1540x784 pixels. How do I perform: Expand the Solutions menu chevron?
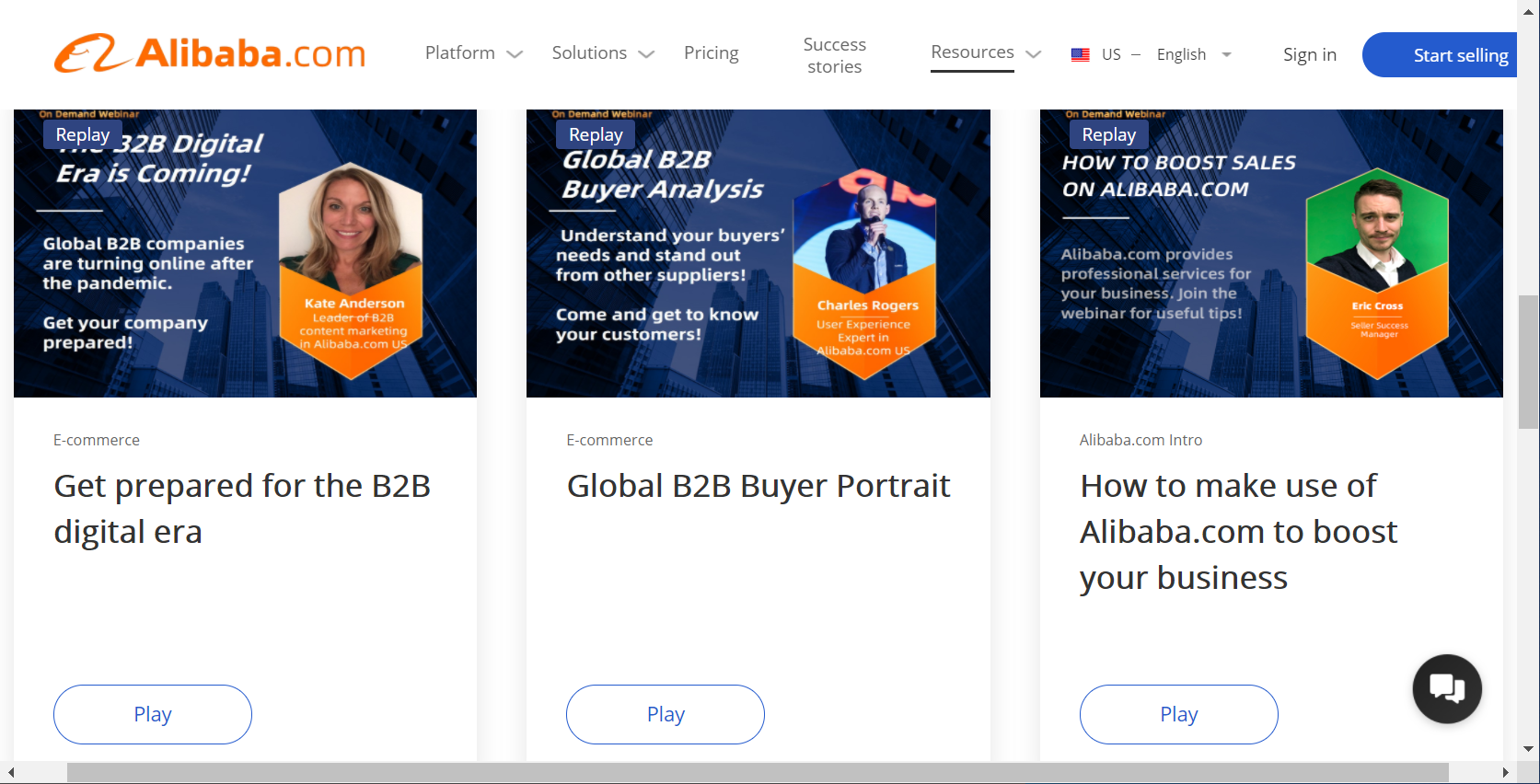(x=647, y=54)
